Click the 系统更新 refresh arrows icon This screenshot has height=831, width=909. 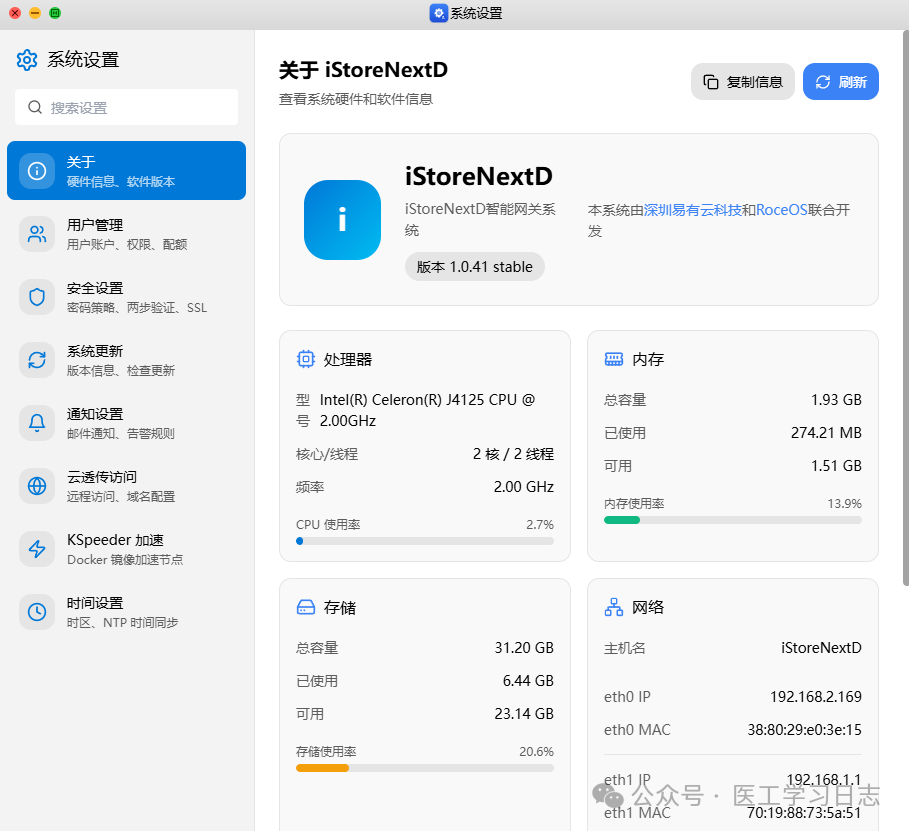[37, 360]
